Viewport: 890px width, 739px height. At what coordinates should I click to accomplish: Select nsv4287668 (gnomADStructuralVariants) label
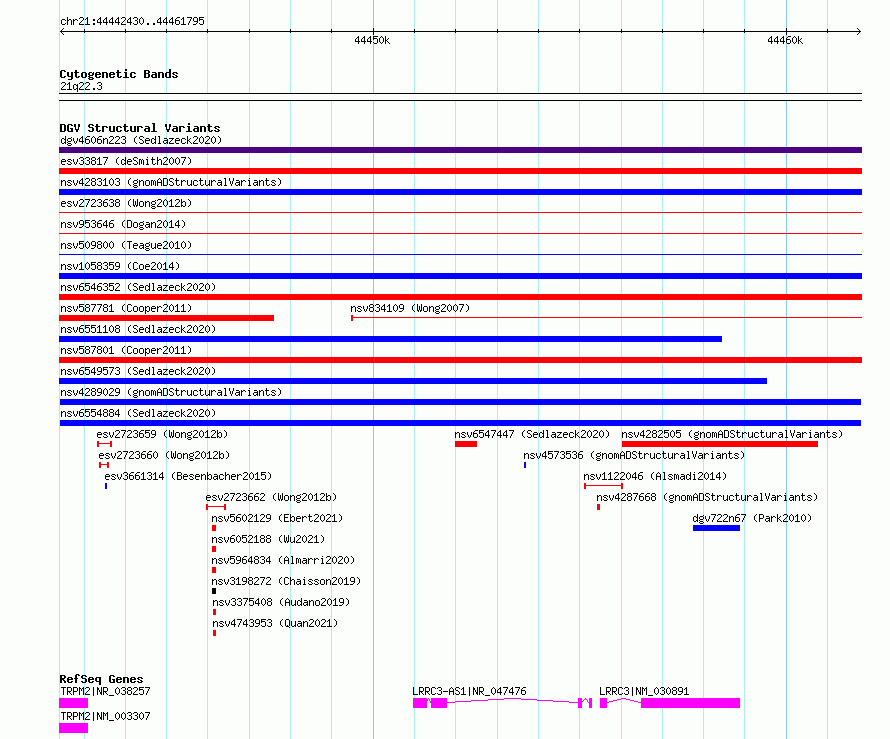(707, 497)
